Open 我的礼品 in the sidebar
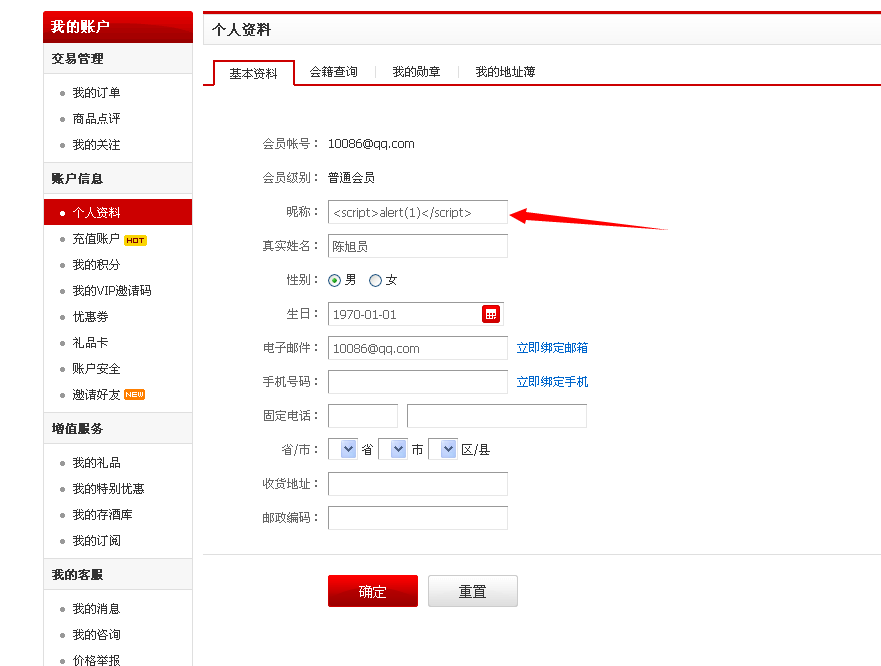The height and width of the screenshot is (666, 881). (x=96, y=463)
